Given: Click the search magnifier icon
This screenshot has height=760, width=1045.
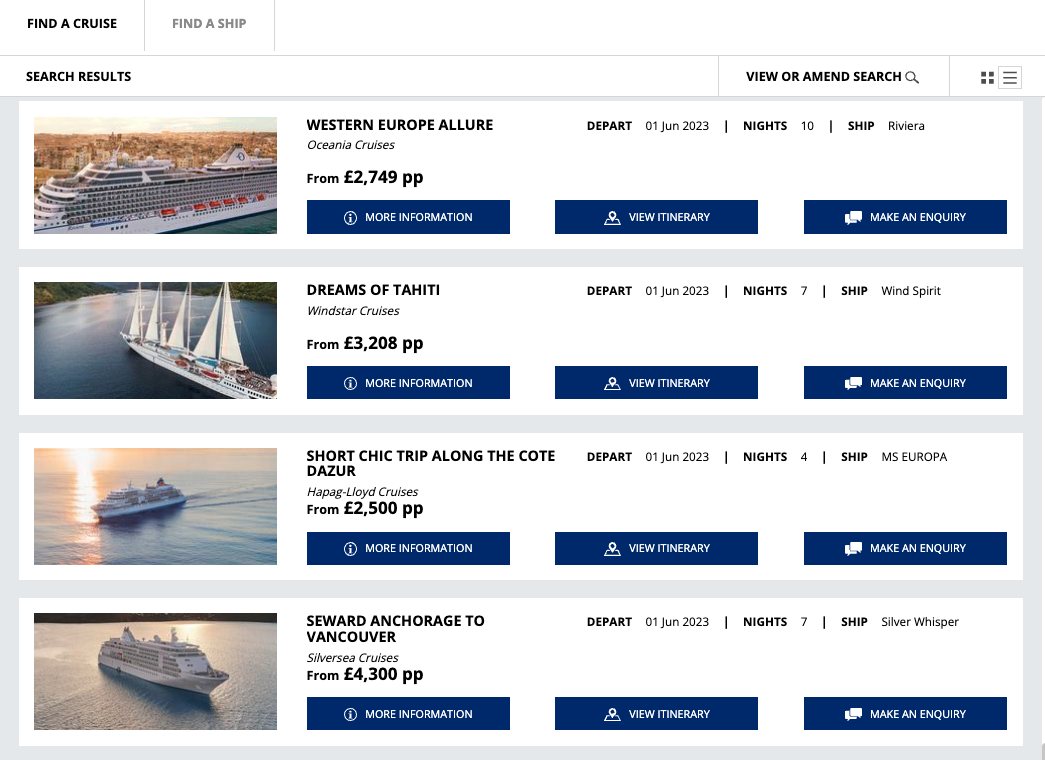Looking at the screenshot, I should point(911,77).
